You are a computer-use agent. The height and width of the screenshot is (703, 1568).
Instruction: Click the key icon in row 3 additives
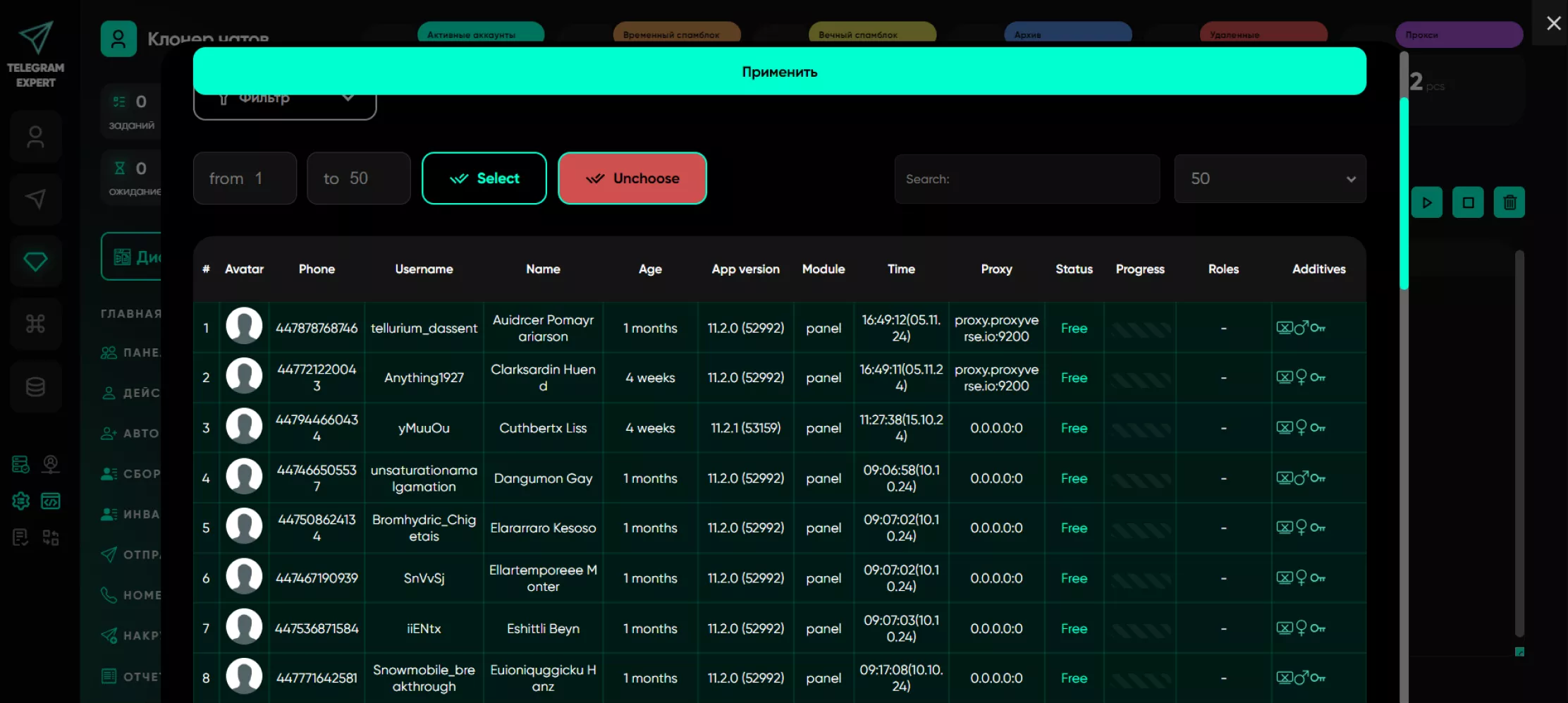pos(1318,428)
